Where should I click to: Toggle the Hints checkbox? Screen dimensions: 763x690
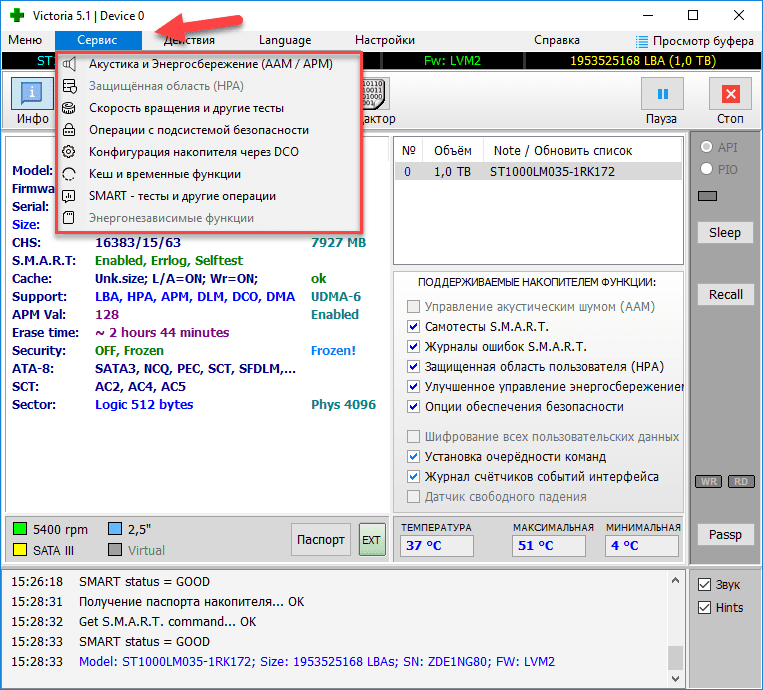[x=704, y=607]
